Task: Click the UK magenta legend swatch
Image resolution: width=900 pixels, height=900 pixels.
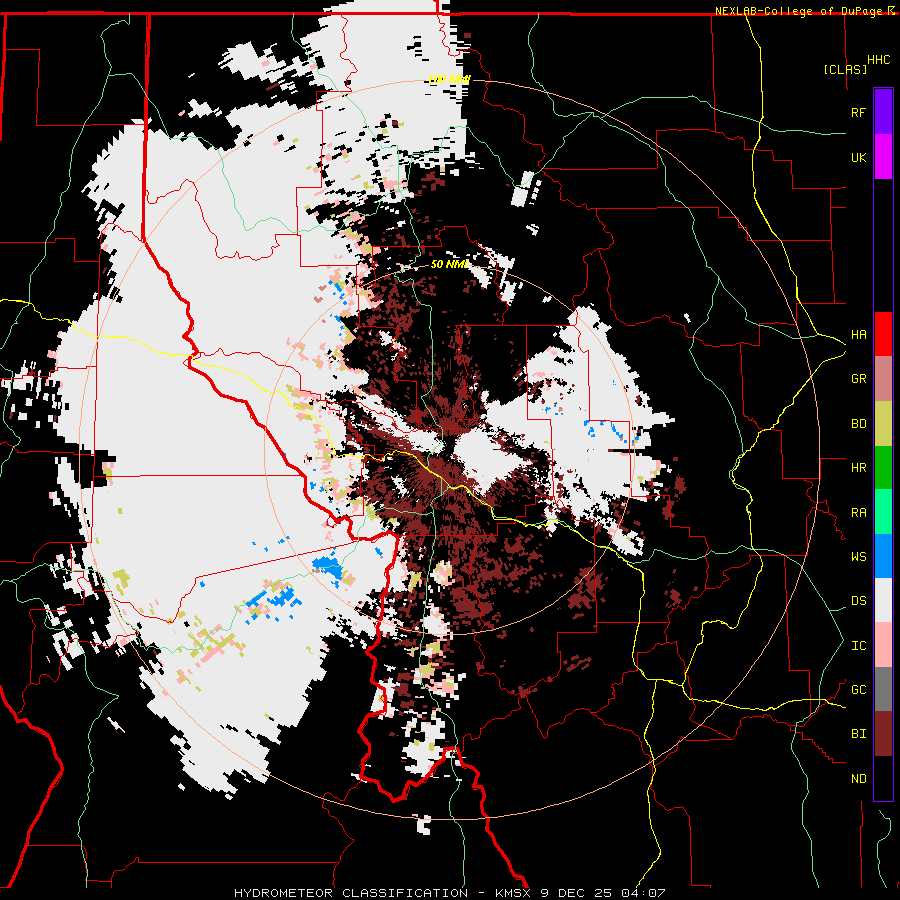Action: 883,157
